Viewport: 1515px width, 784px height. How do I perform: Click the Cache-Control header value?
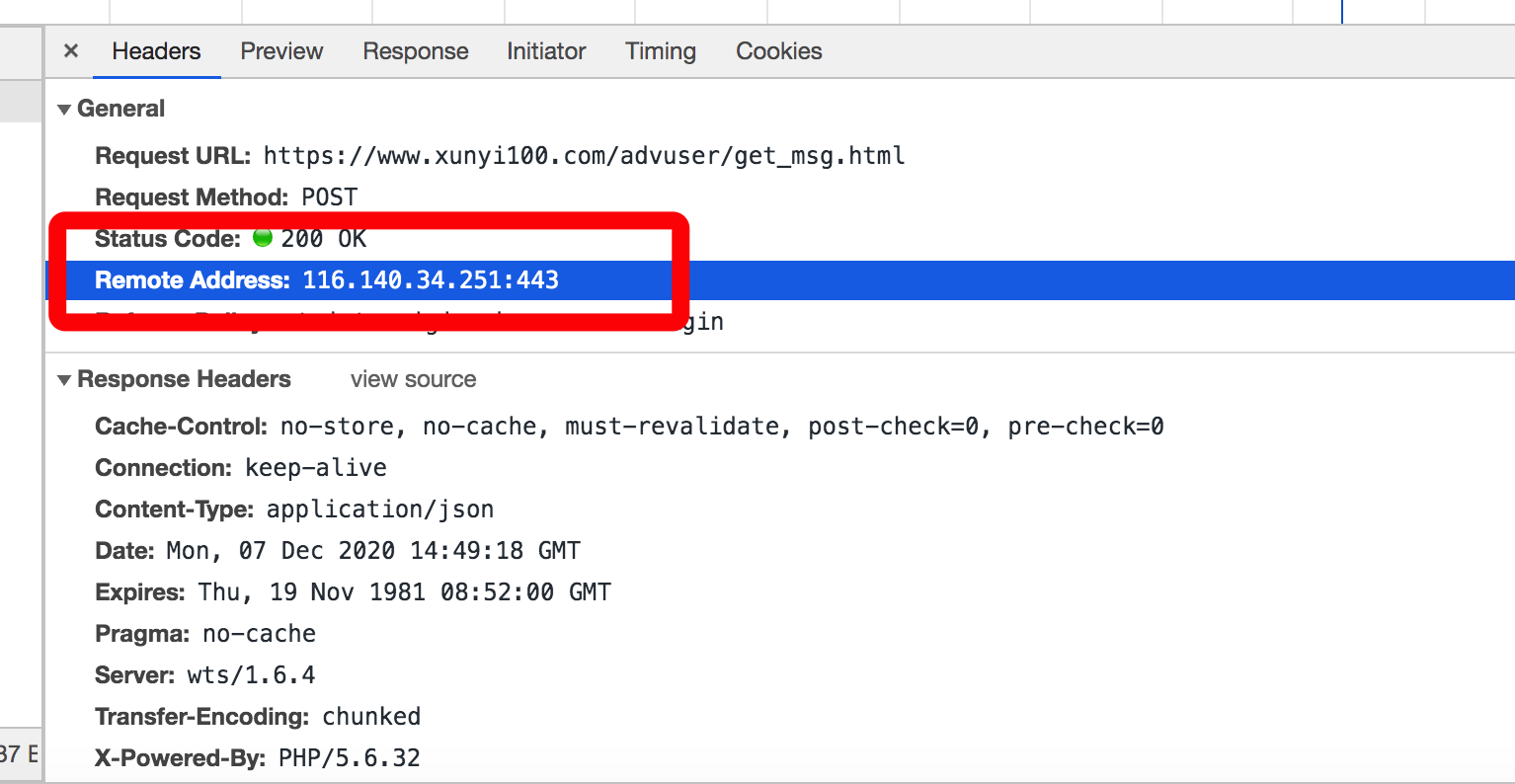721,427
